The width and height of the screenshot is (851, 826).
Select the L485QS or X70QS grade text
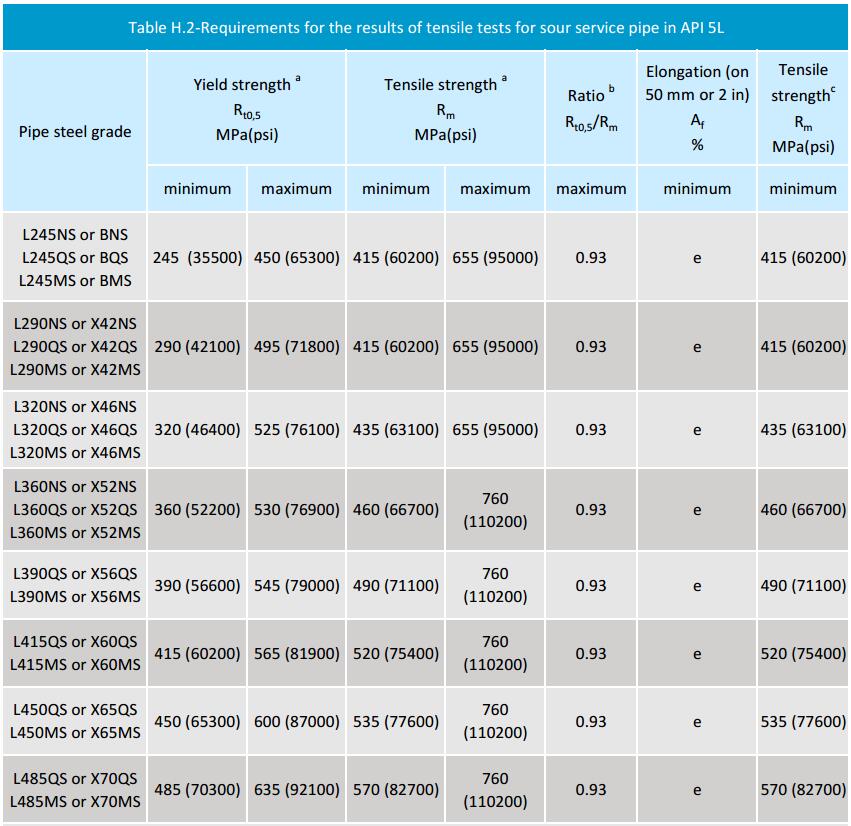click(75, 778)
